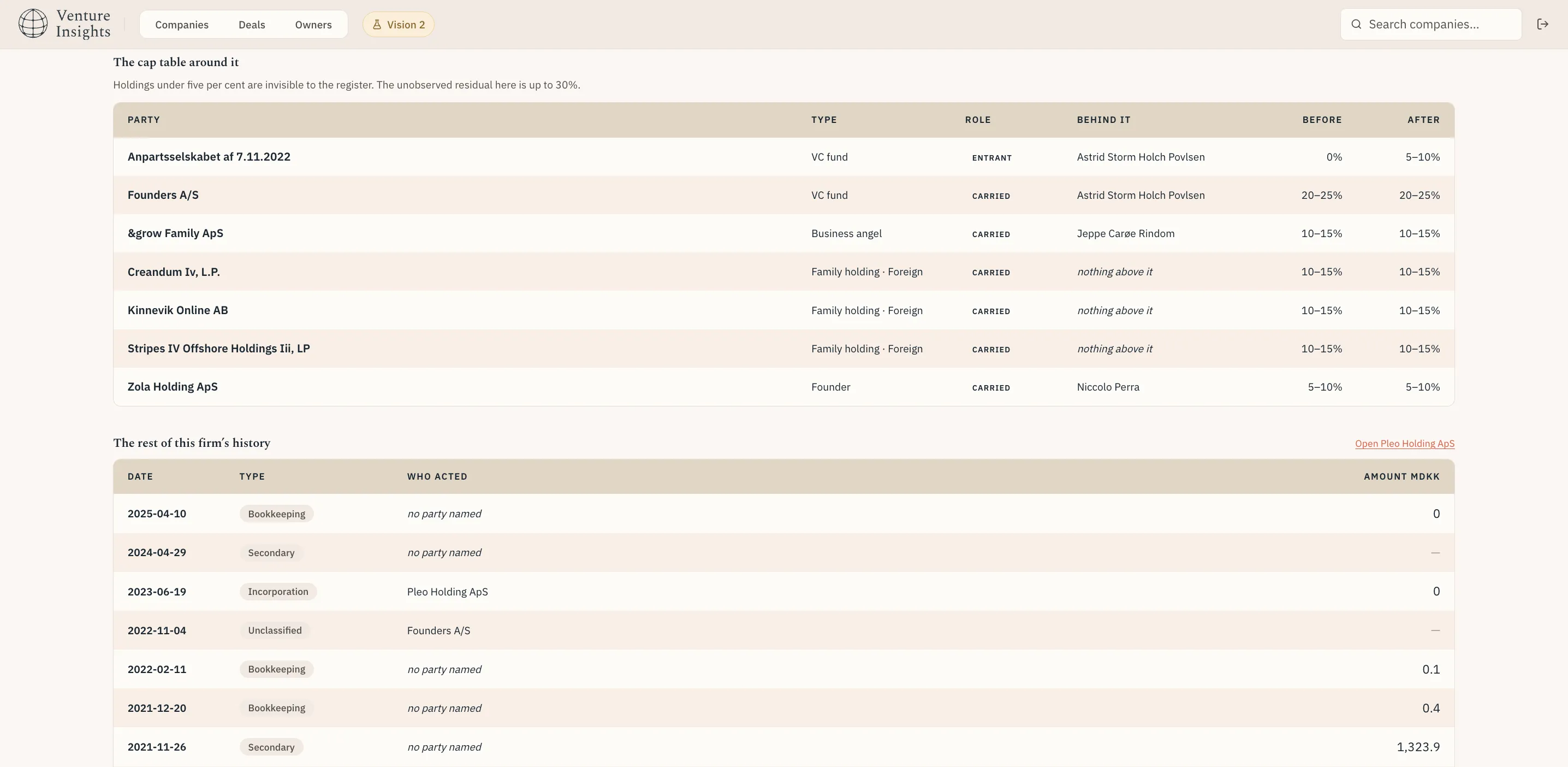Click Secondary tag on 2024-04-29 row
This screenshot has height=767, width=1568.
[271, 552]
